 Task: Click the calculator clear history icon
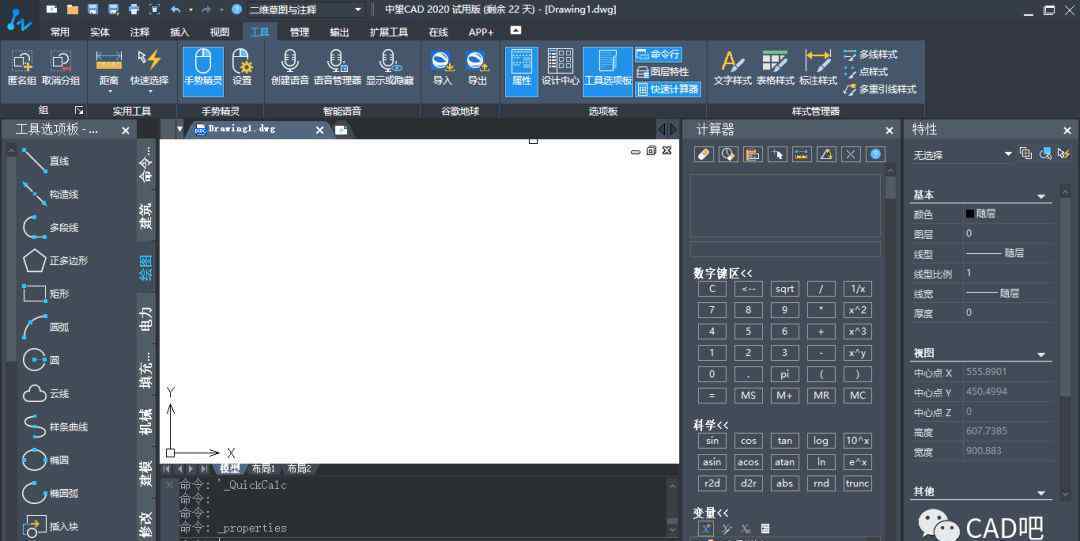[x=728, y=154]
